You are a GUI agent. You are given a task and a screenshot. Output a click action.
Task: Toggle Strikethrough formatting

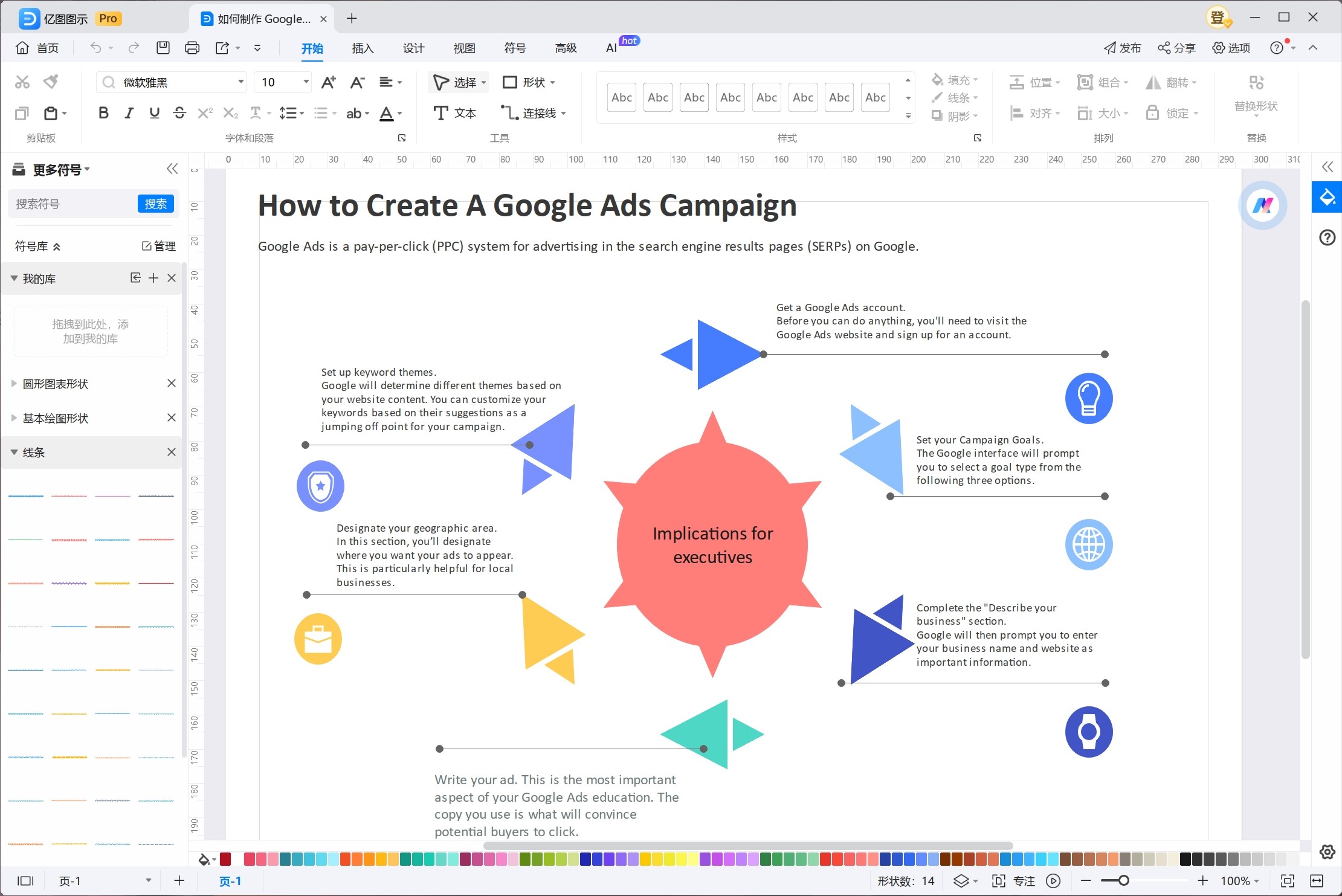[179, 113]
